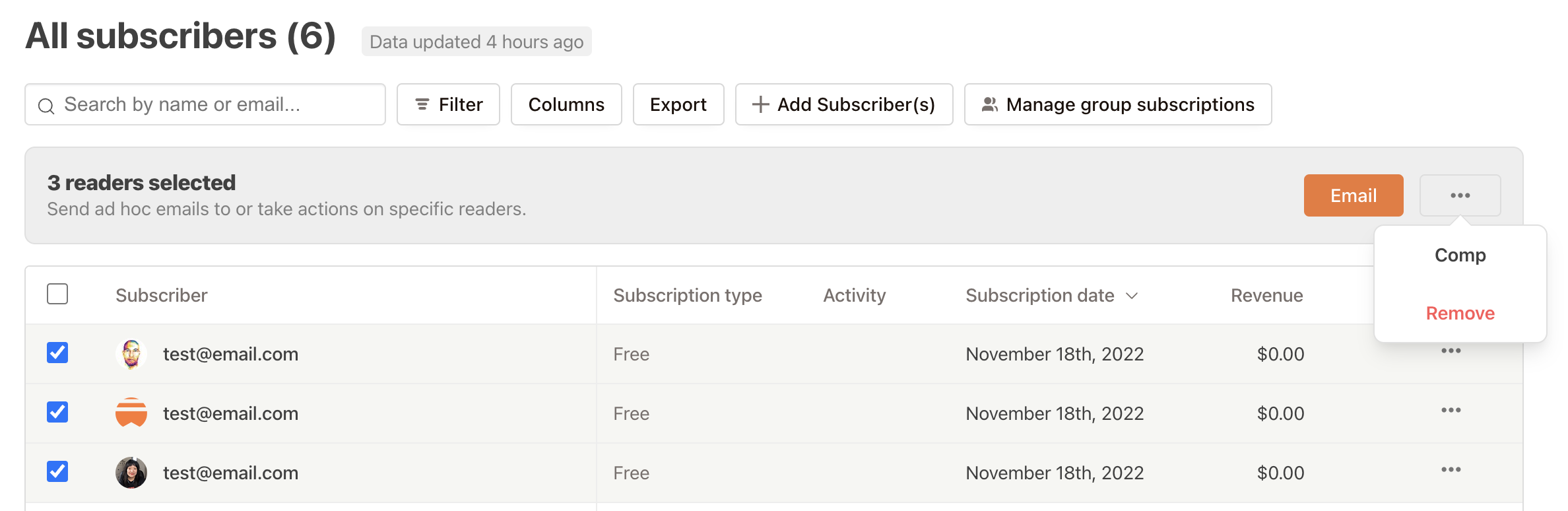This screenshot has height=511, width=1568.
Task: Select Remove from the actions menu
Action: (x=1460, y=313)
